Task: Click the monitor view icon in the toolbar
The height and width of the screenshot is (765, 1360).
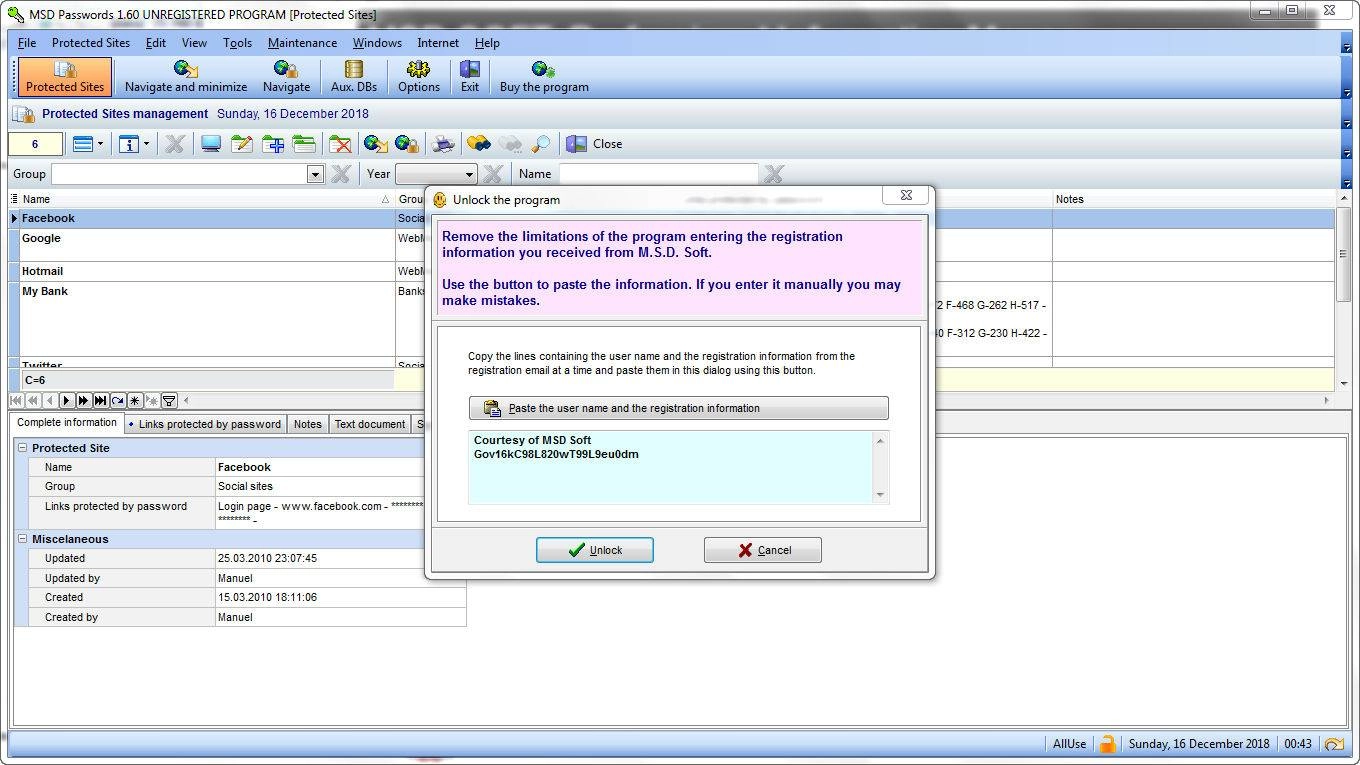Action: tap(211, 144)
